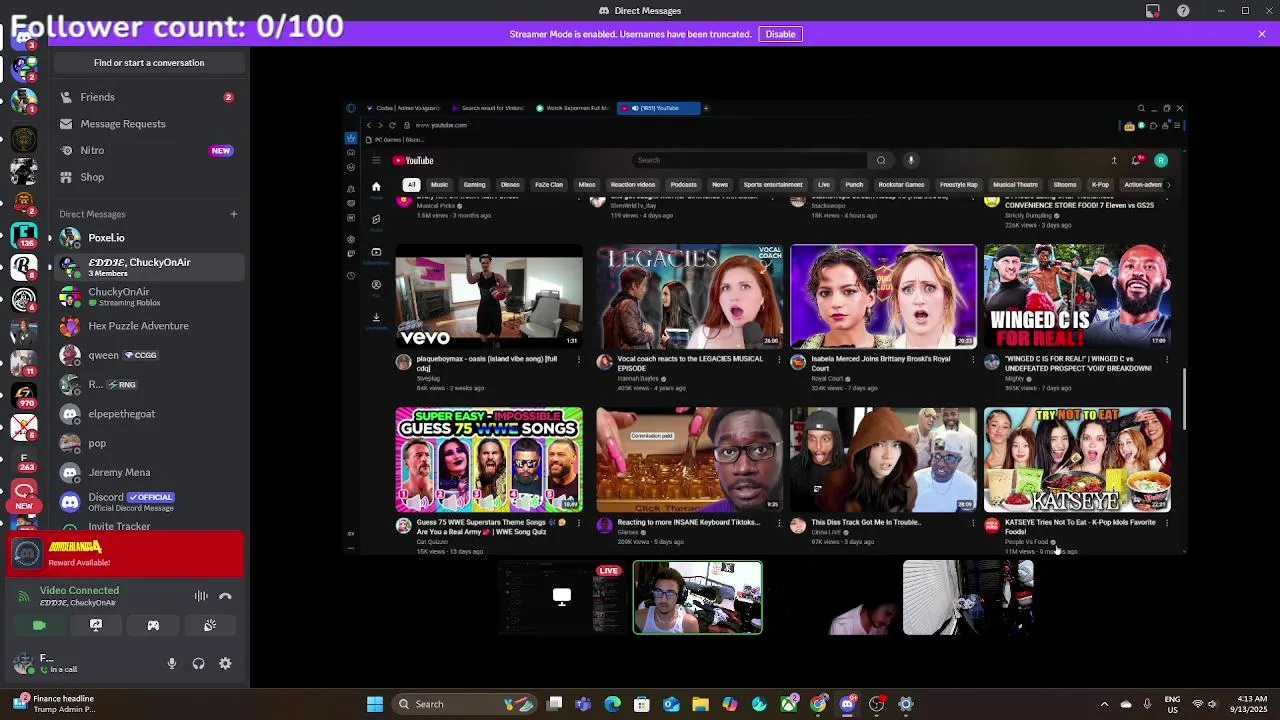Select the Music filter chip

(x=439, y=185)
